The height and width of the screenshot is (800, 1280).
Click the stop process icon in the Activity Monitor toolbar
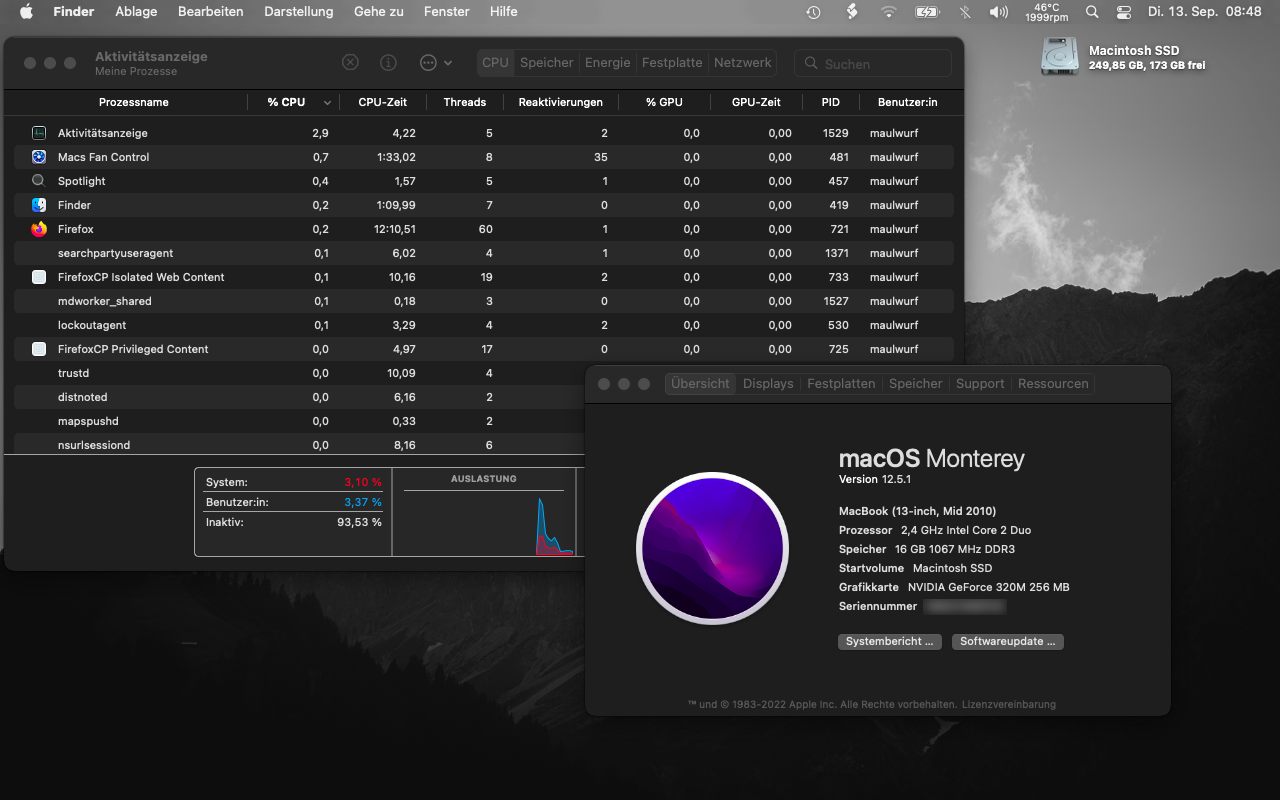(x=350, y=62)
